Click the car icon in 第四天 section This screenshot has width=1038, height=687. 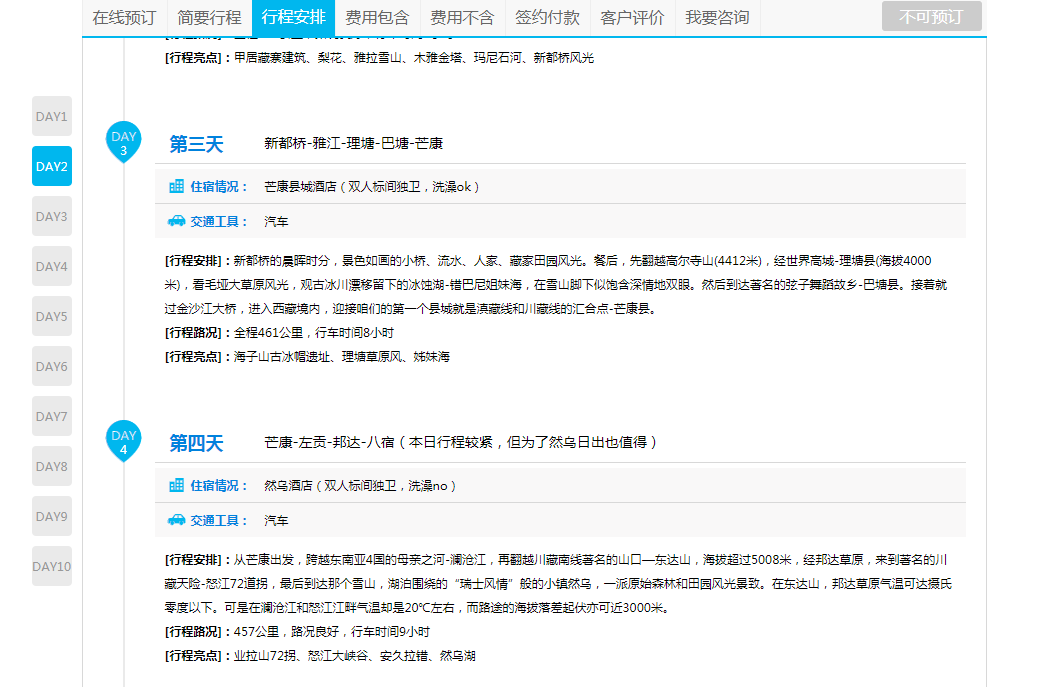[x=177, y=520]
